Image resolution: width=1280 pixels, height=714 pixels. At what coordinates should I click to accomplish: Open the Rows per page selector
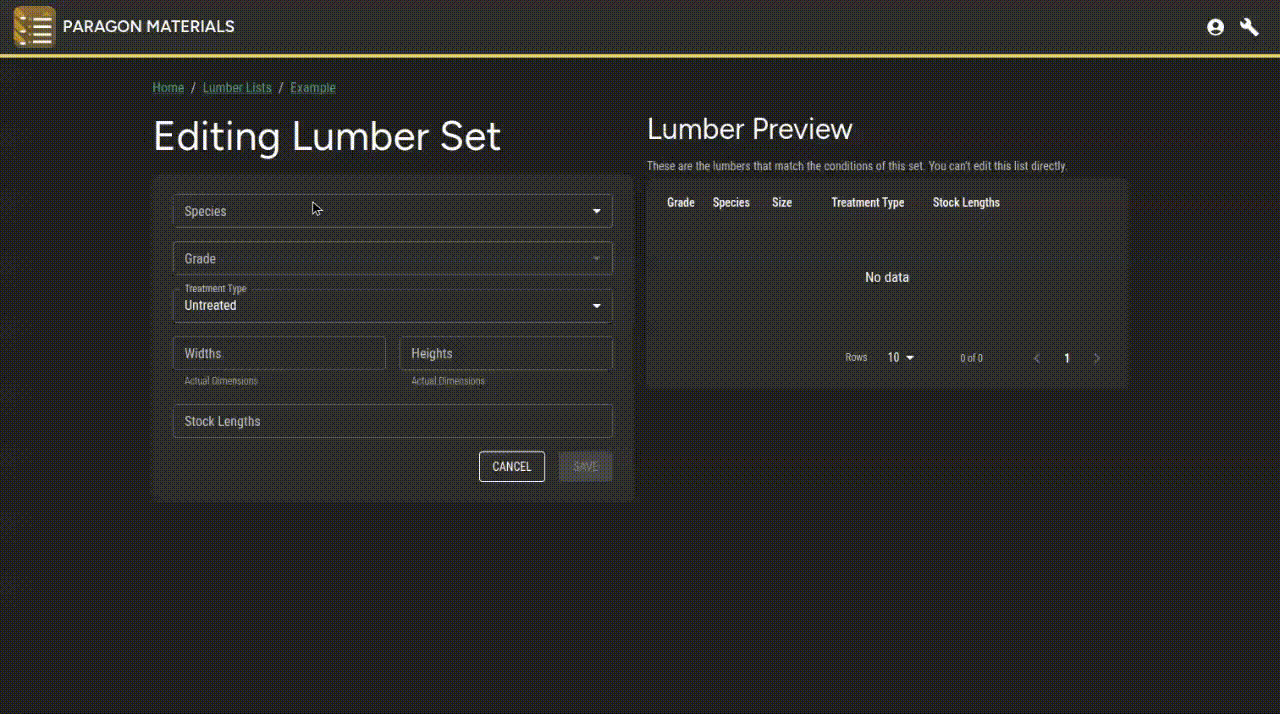900,358
